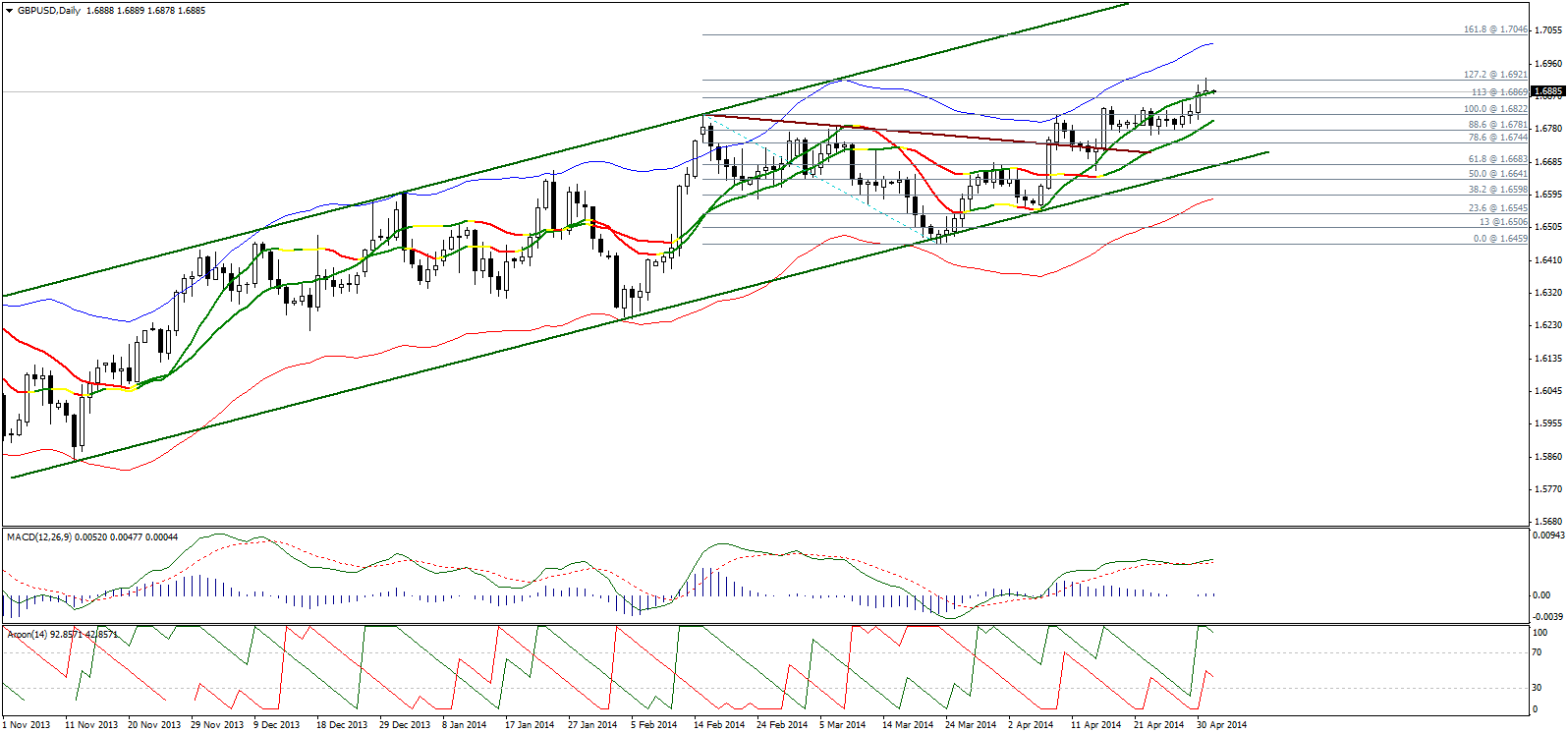The width and height of the screenshot is (1568, 733).
Task: Click MACD scale value -0.0039
Action: point(1548,617)
